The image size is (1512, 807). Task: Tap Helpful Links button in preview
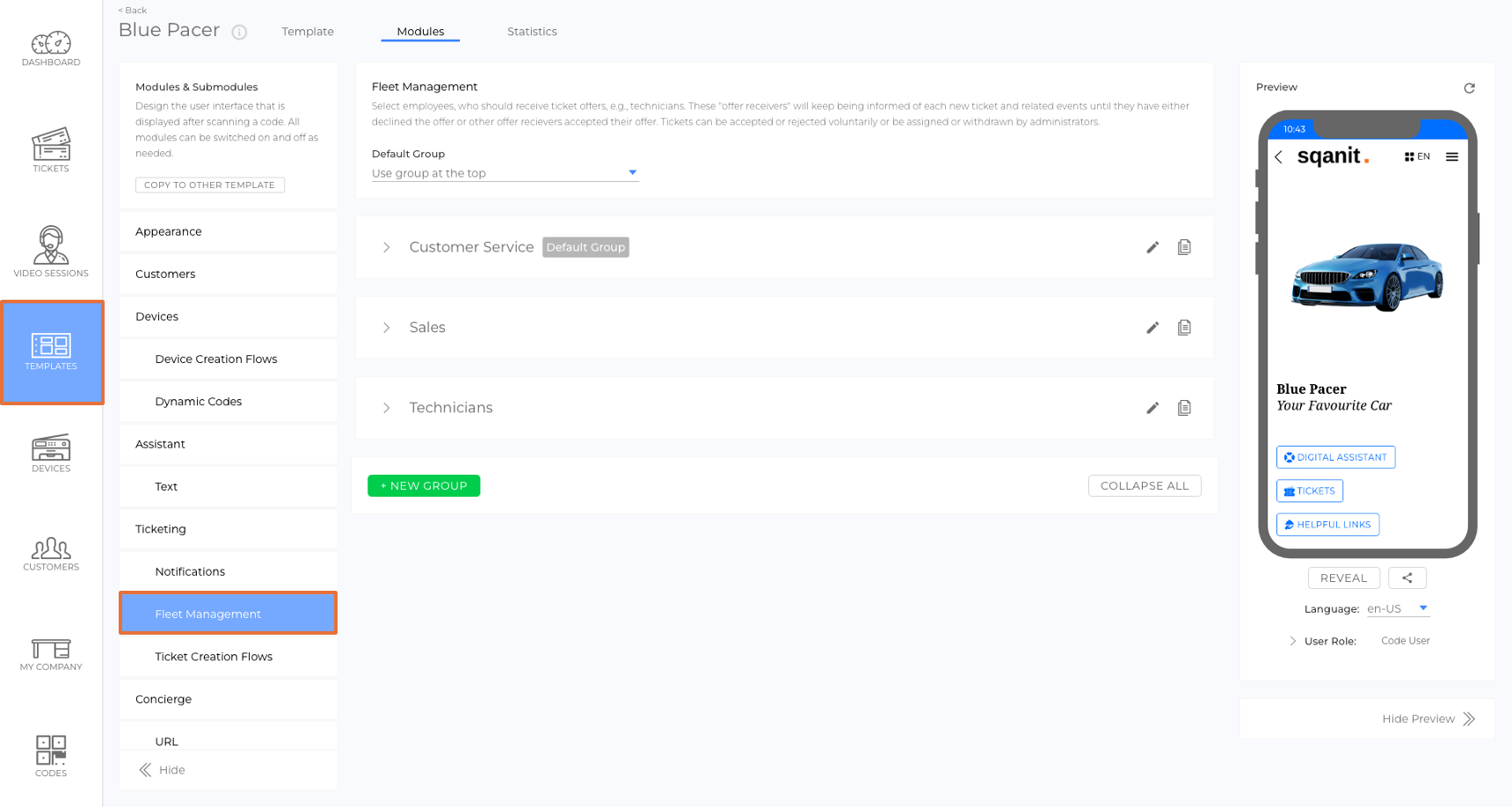pos(1327,524)
